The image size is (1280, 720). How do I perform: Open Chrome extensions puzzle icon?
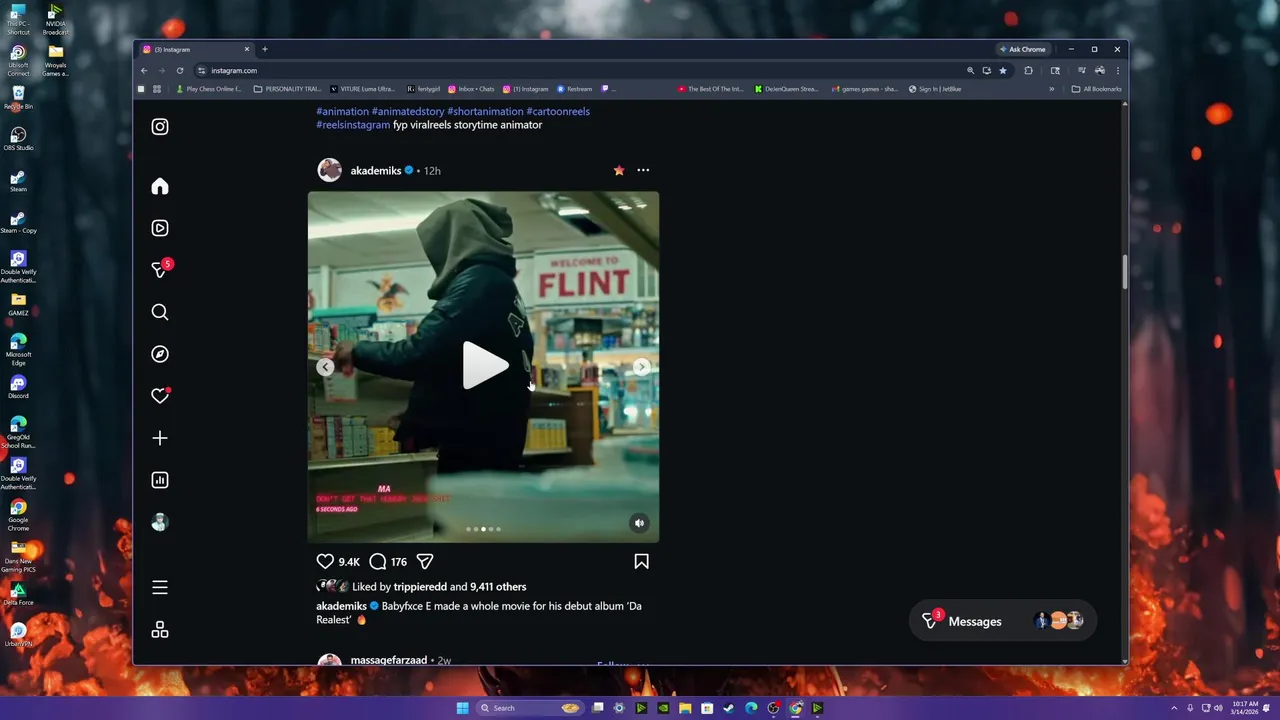tap(1029, 71)
